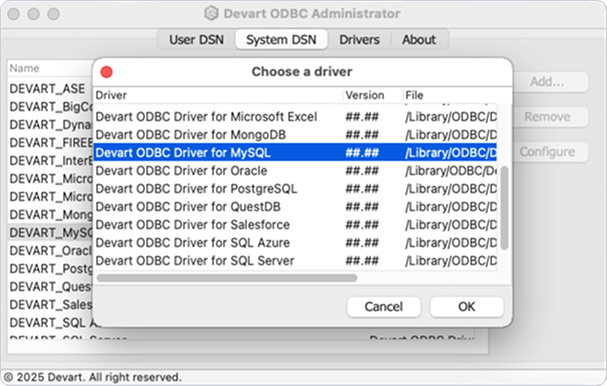607x386 pixels.
Task: Click the Remove button
Action: pos(547,117)
